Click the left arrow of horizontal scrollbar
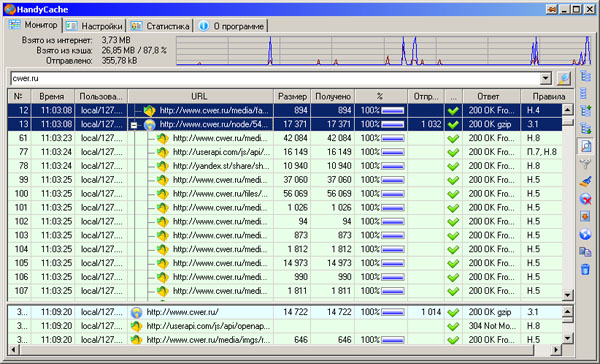Screen dimensions: 600x364 14,349
